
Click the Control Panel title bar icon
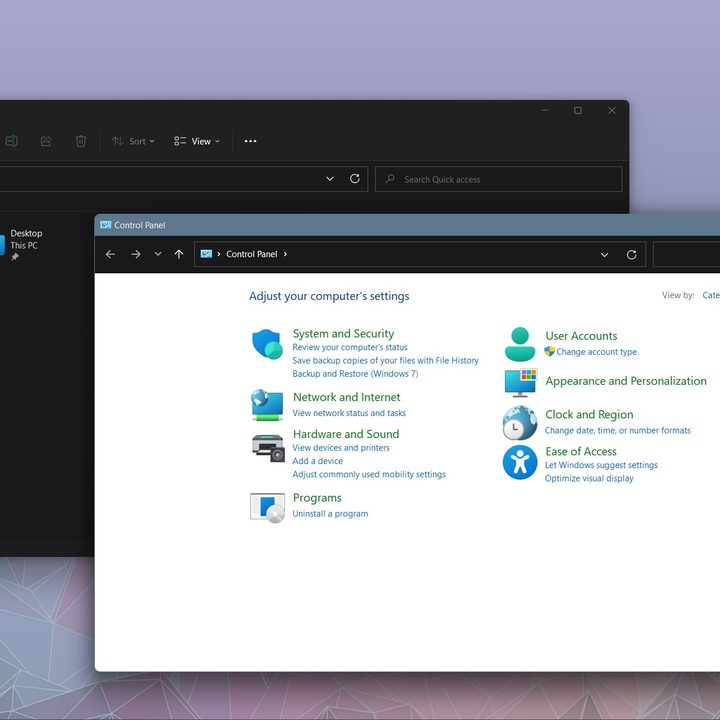tap(106, 225)
